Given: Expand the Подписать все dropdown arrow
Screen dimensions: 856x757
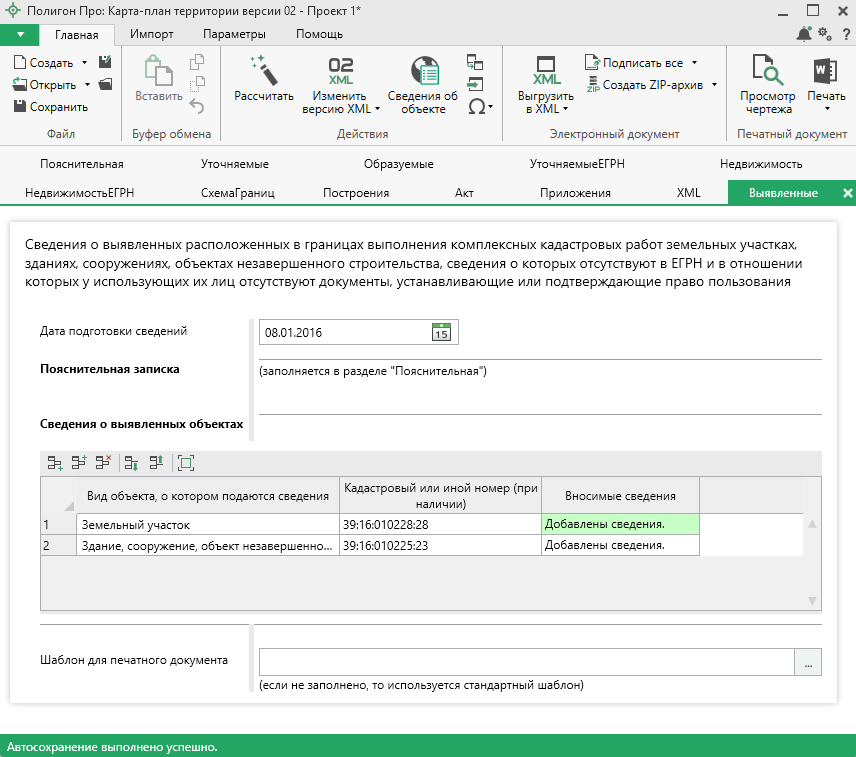Looking at the screenshot, I should (695, 62).
